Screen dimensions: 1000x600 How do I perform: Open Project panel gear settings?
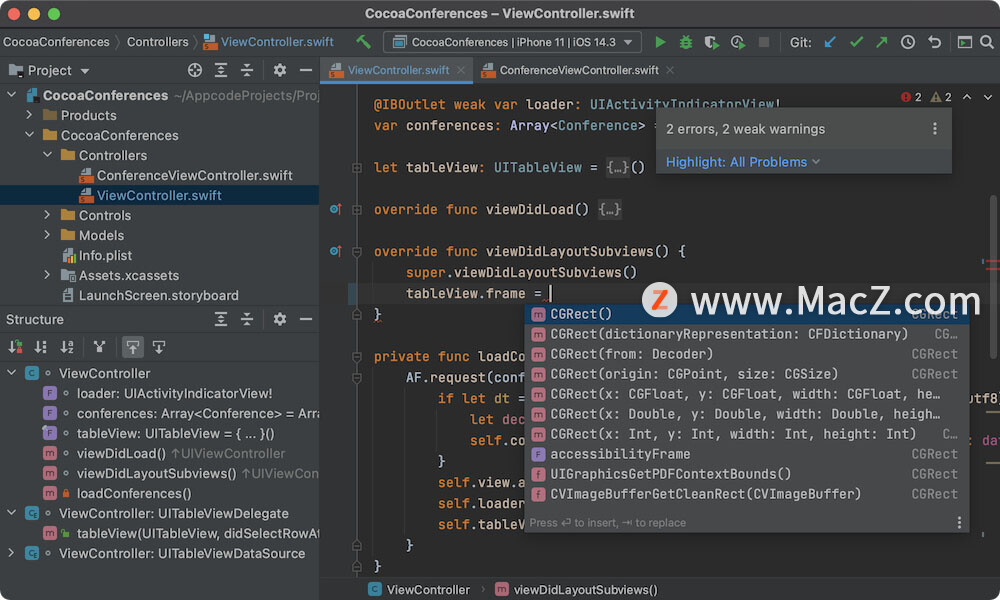[x=279, y=70]
